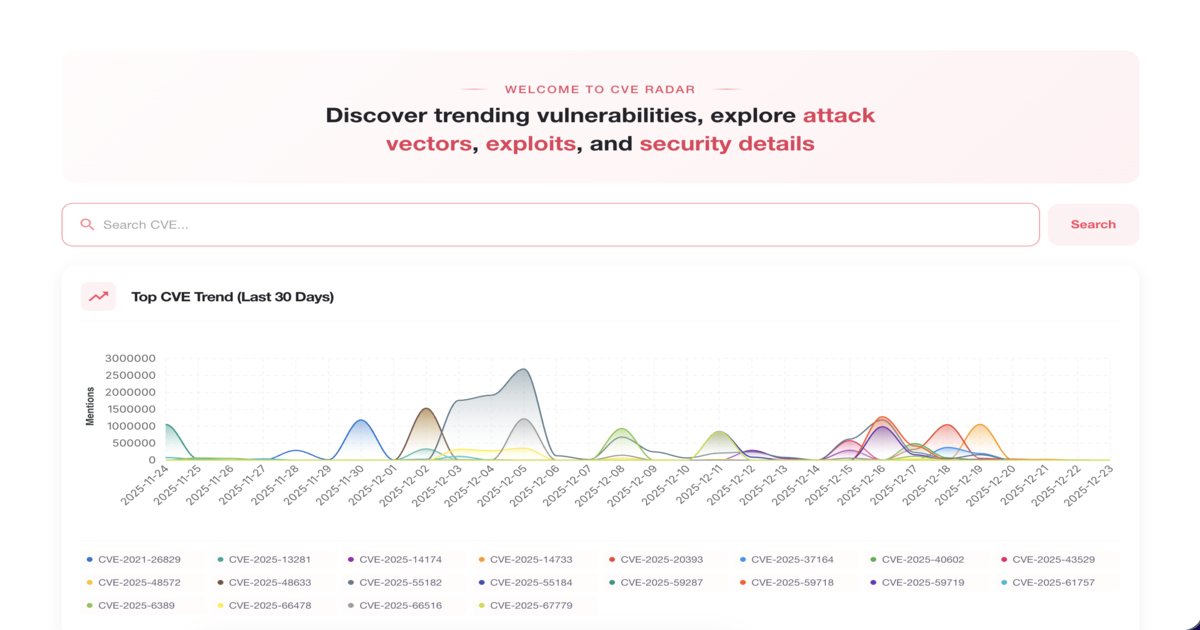Click the CVE-2025-20393 red legend dot
Screen dimensions: 1200x630
[613, 560]
